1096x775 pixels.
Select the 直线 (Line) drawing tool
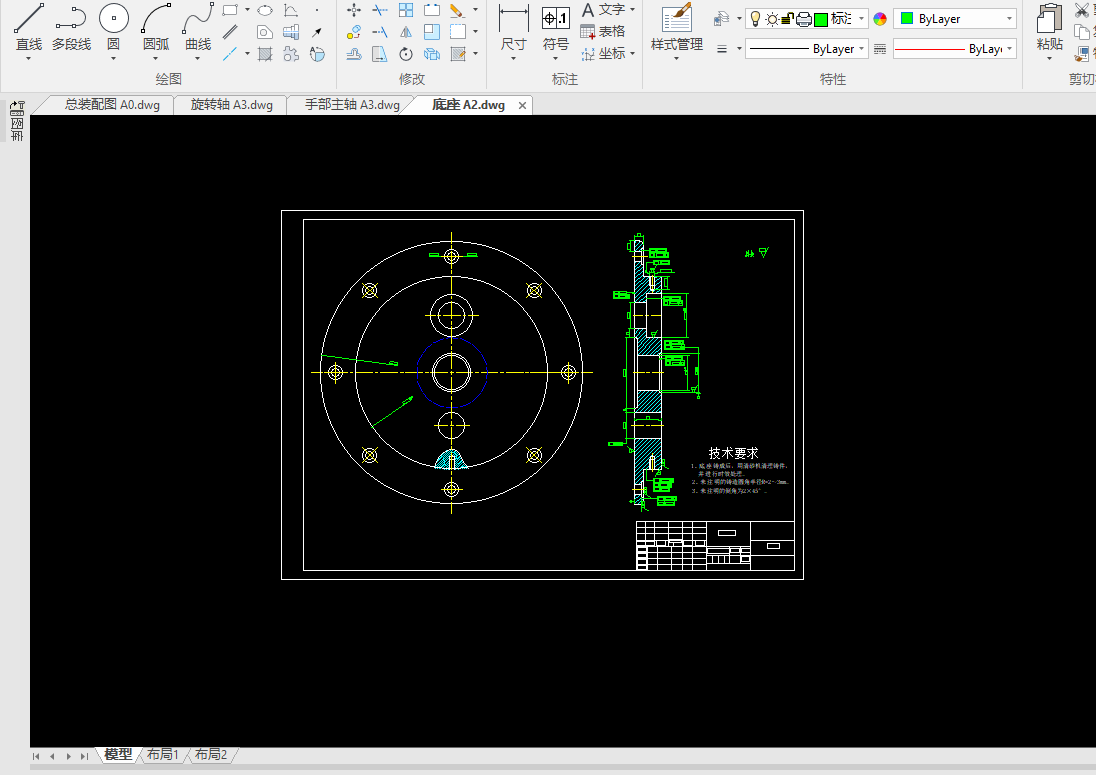click(29, 27)
